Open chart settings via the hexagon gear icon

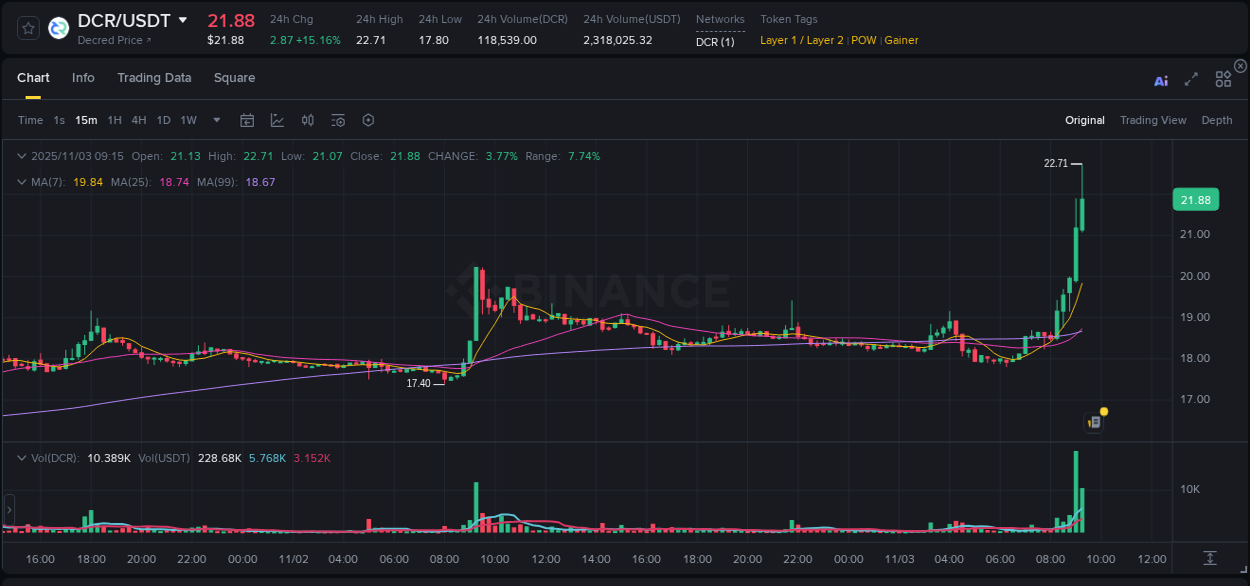tap(368, 120)
